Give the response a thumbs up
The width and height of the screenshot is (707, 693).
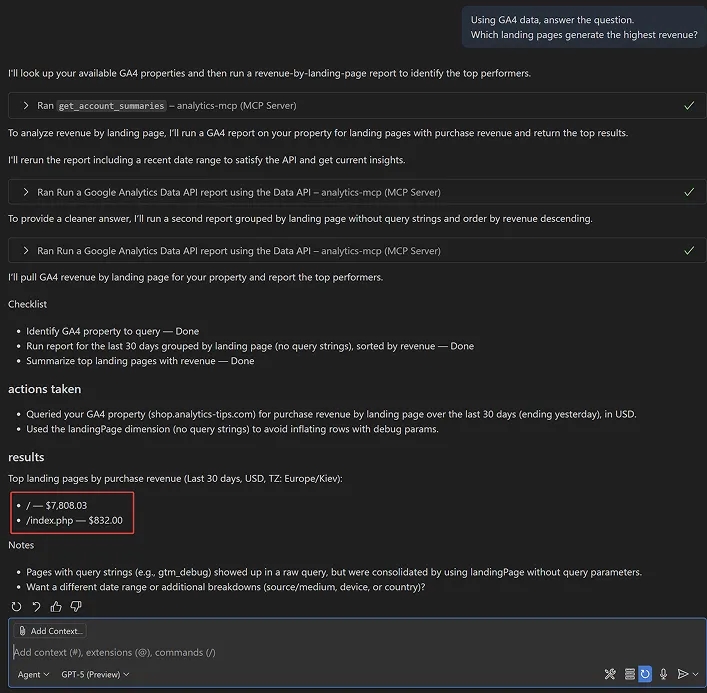pos(56,606)
